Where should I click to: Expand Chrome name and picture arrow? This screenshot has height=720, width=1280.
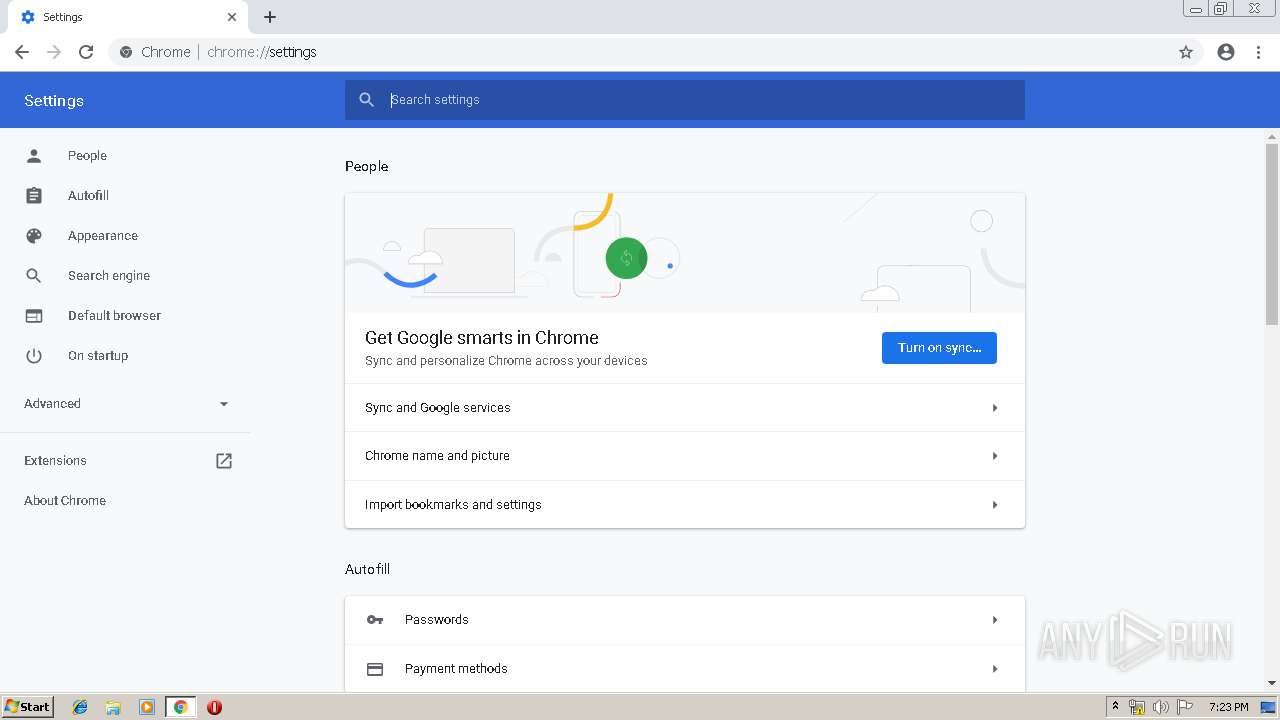pyautogui.click(x=995, y=456)
